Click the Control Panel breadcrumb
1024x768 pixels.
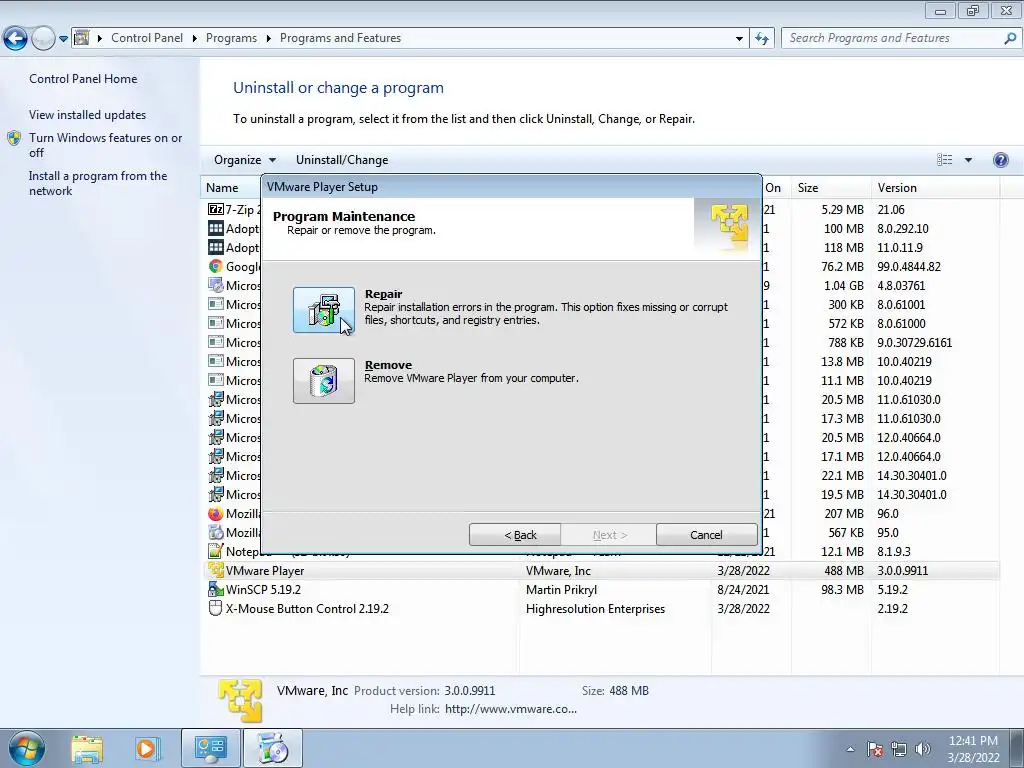click(x=147, y=38)
